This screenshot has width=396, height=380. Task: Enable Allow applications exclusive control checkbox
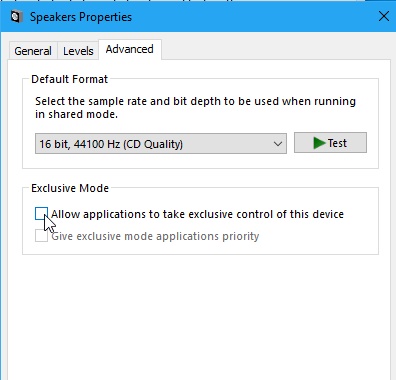[x=41, y=214]
